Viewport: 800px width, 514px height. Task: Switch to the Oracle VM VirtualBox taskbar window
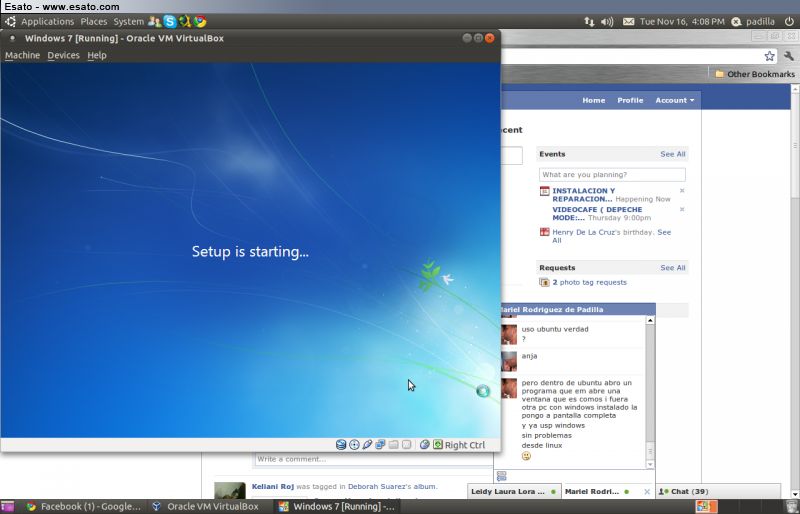coord(206,506)
